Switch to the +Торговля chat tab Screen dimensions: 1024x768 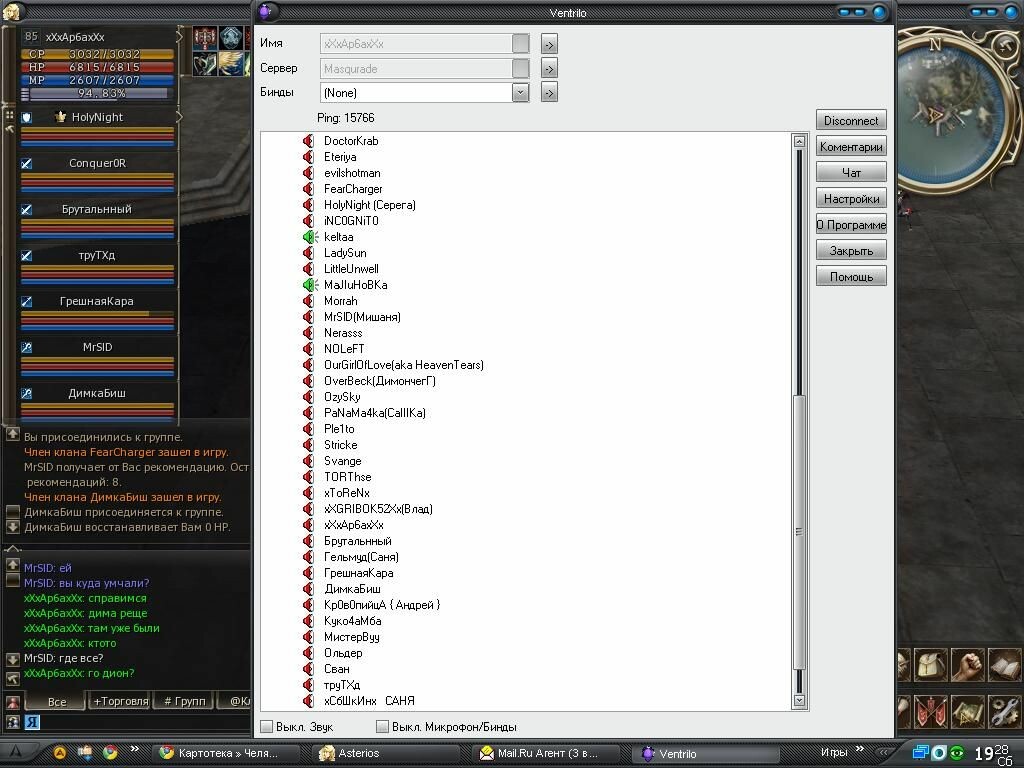click(x=120, y=701)
